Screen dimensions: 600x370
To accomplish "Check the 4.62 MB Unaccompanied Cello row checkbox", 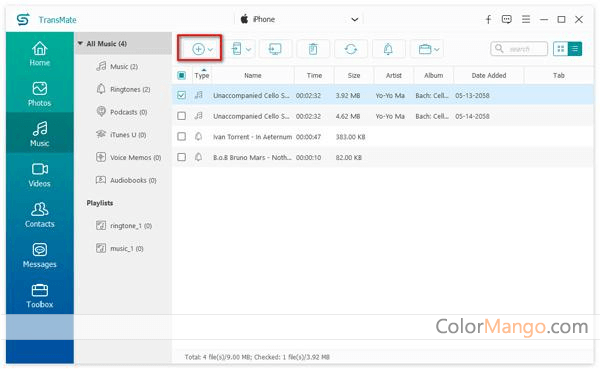I will (x=181, y=116).
